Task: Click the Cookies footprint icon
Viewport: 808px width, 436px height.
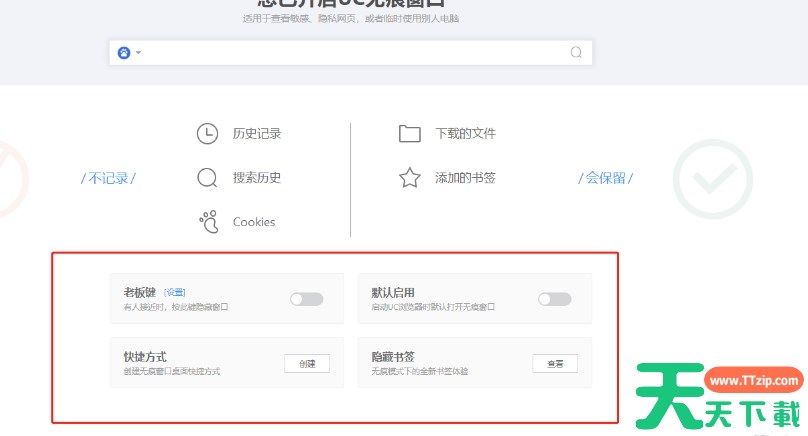Action: tap(209, 222)
